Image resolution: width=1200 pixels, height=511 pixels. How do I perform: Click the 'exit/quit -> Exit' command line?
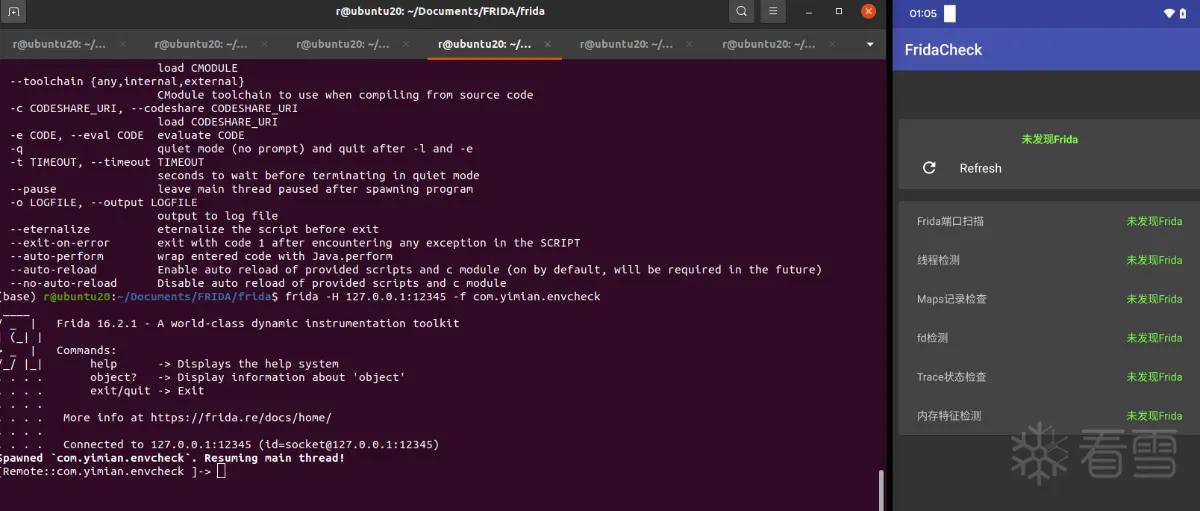pyautogui.click(x=147, y=391)
